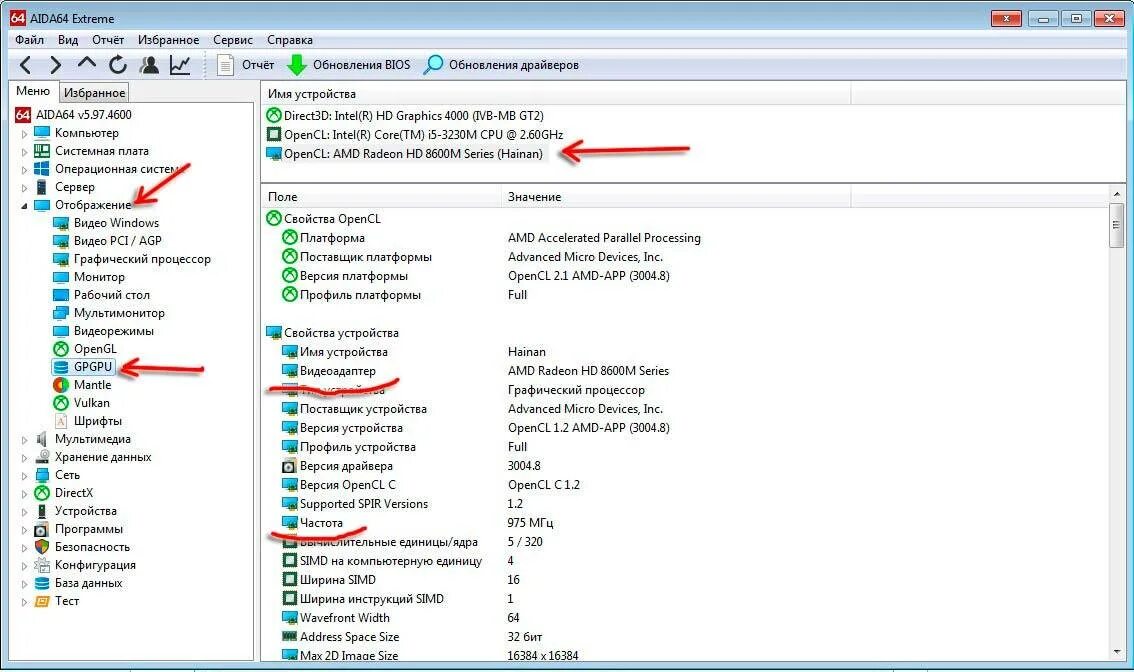The image size is (1134, 672).
Task: Select Тест tree item
Action: pos(57,601)
